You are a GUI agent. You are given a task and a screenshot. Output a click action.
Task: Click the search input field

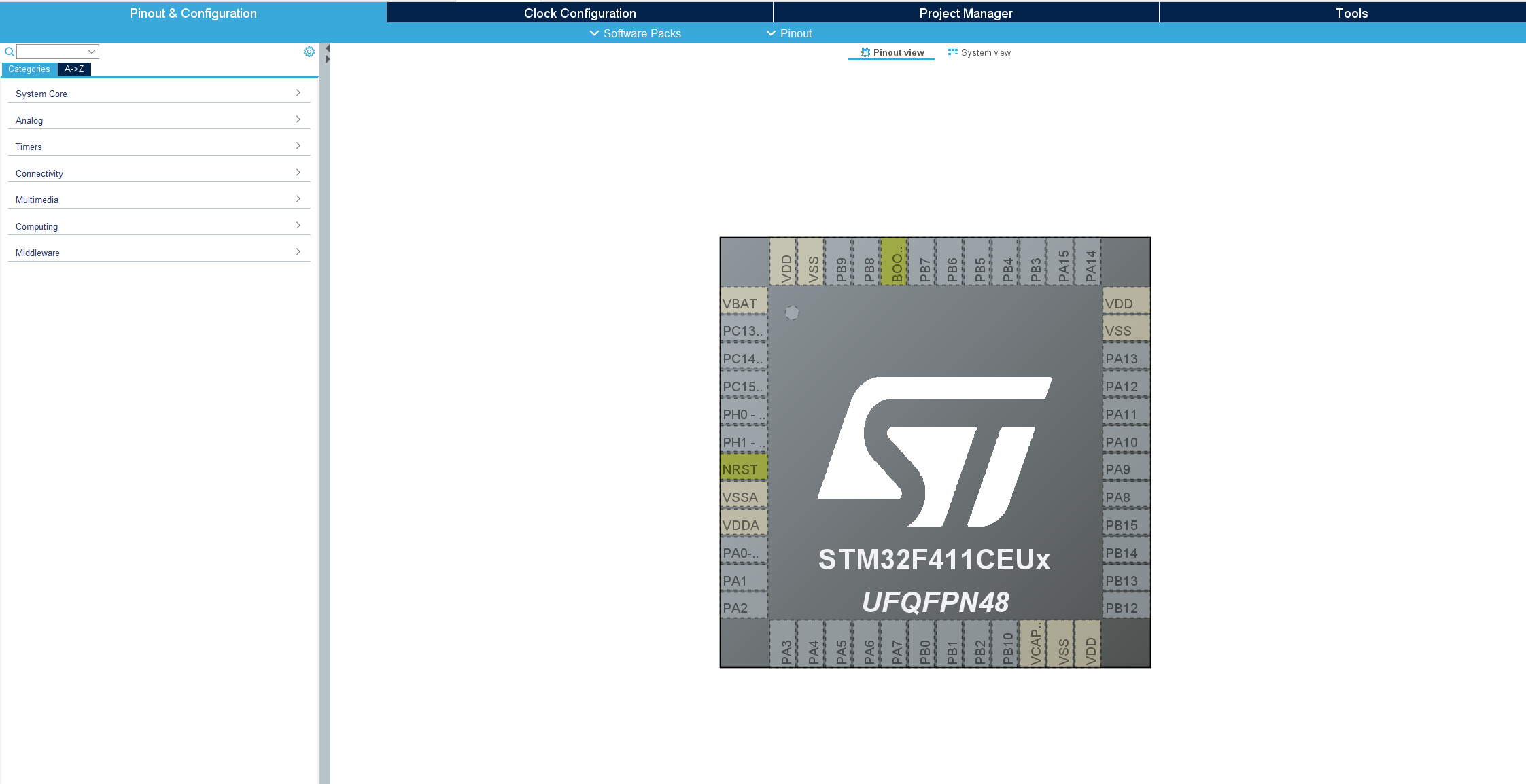[52, 52]
